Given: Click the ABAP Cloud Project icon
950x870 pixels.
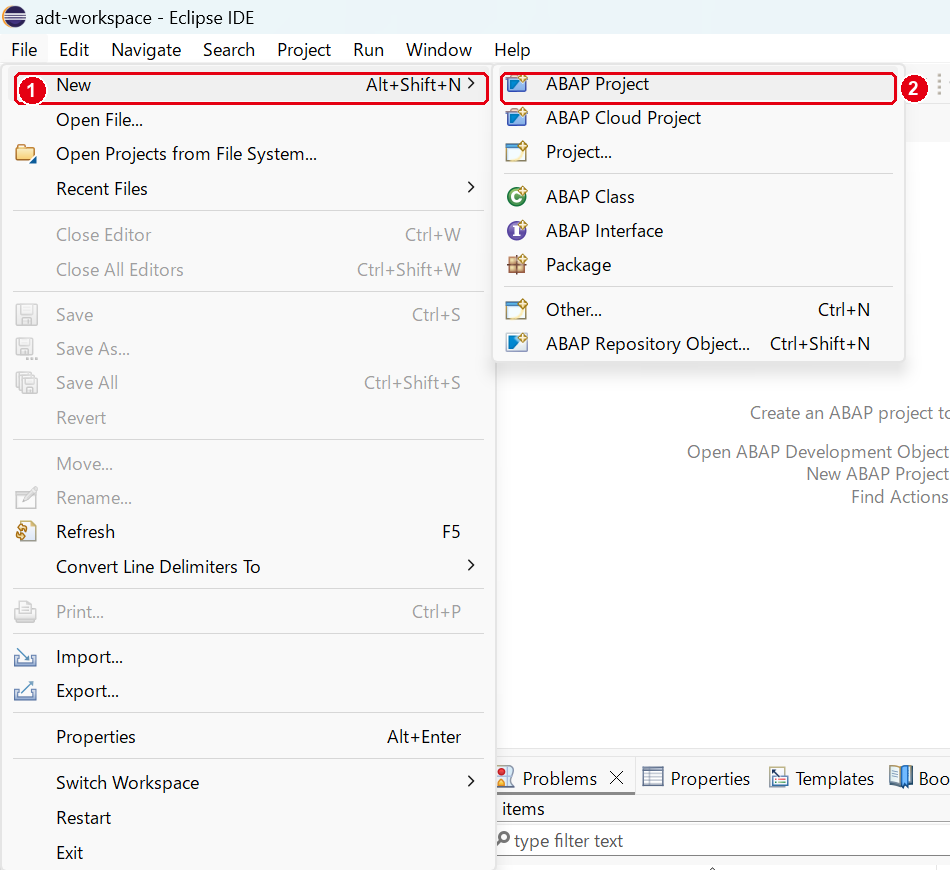Looking at the screenshot, I should tap(517, 117).
